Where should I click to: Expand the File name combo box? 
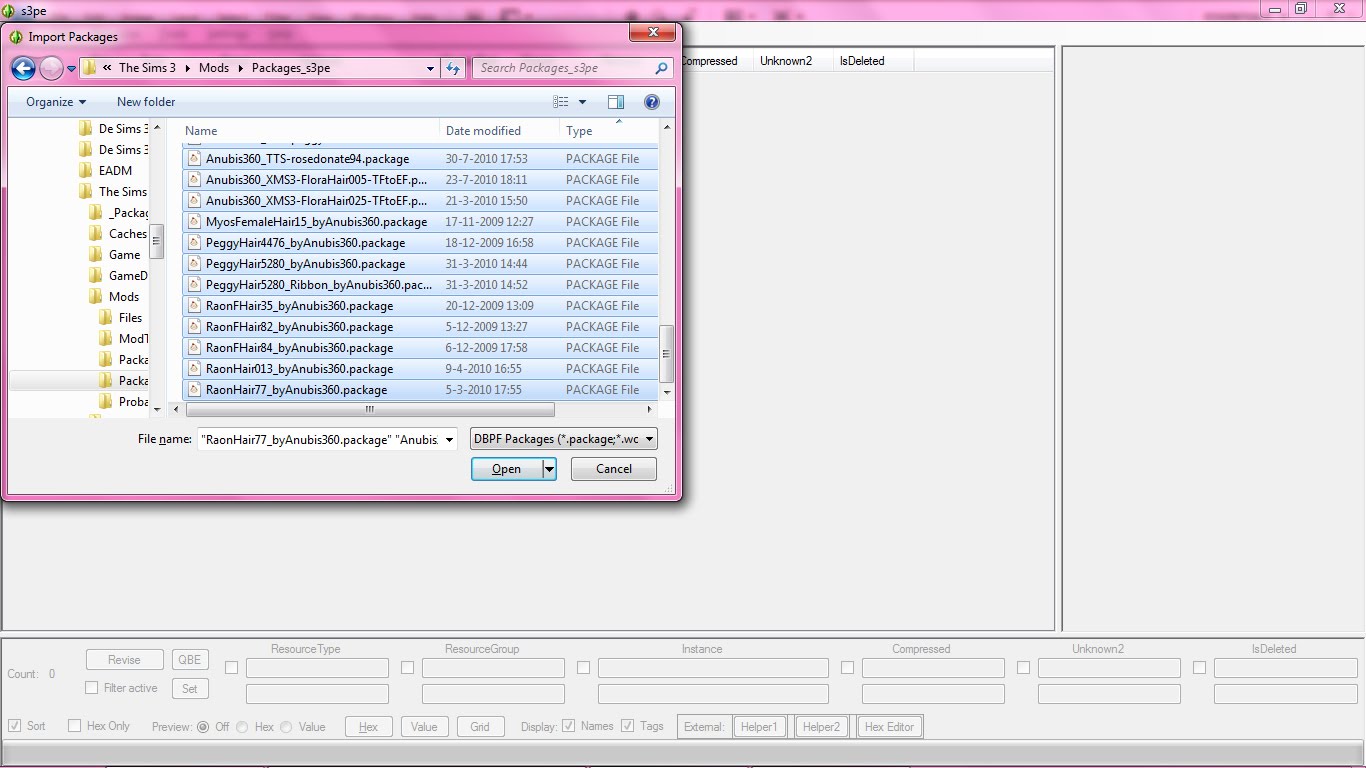[449, 438]
